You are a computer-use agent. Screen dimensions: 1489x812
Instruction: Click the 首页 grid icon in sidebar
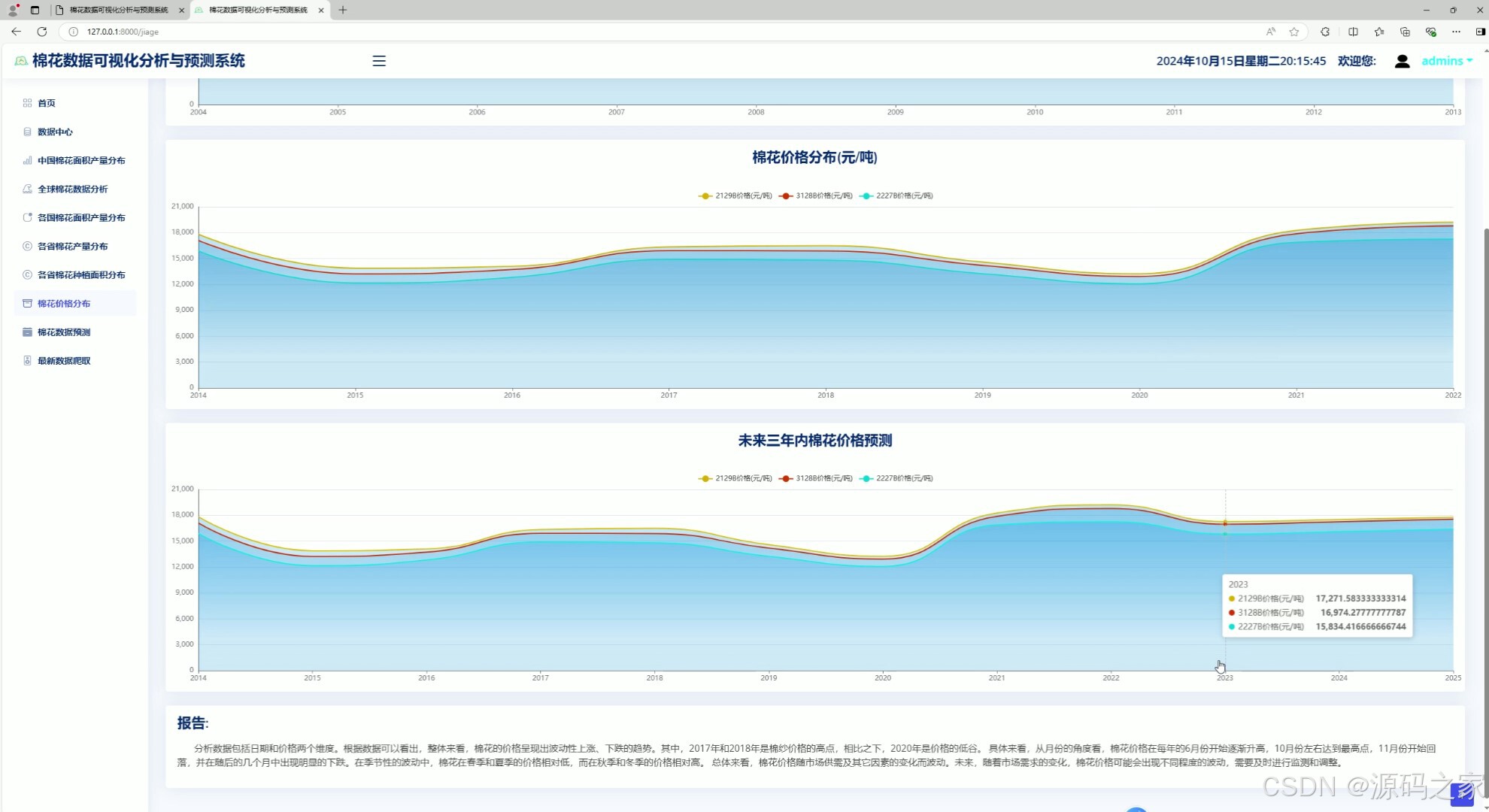tap(27, 103)
